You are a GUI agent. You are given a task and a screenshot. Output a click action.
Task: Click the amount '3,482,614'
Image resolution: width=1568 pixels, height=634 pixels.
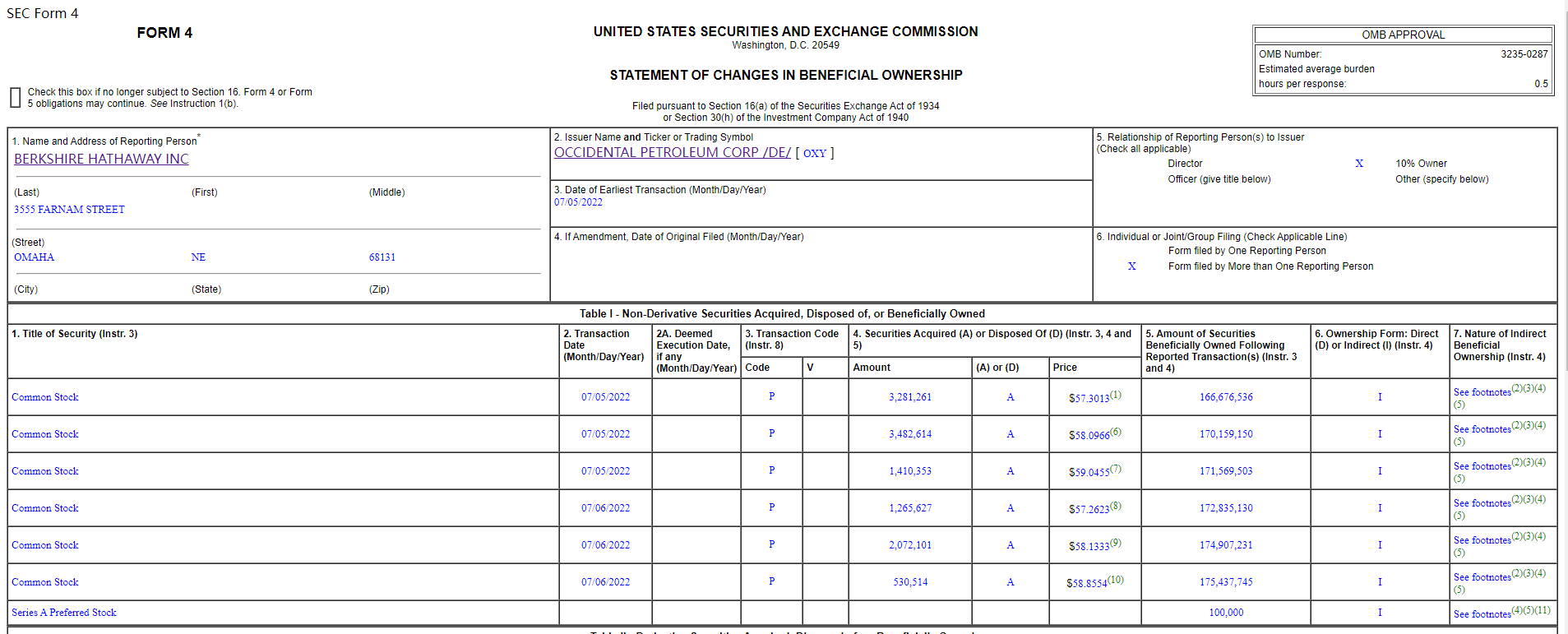(910, 434)
